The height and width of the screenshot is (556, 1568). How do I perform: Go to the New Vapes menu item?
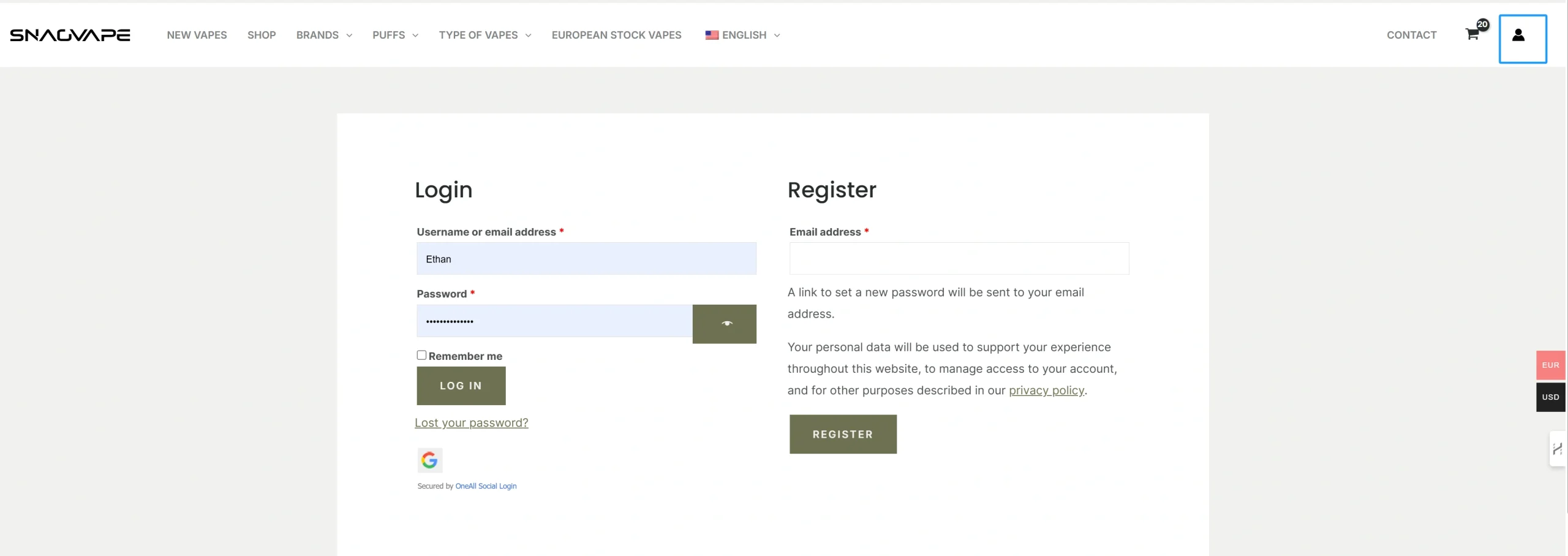pyautogui.click(x=197, y=35)
